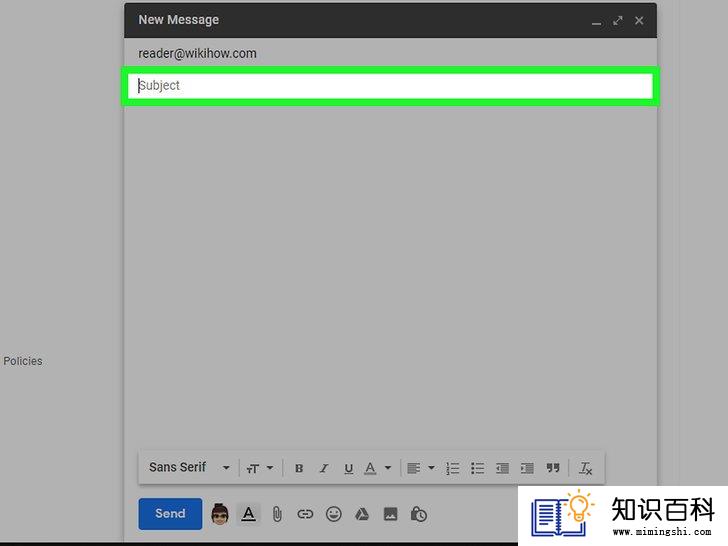Toggle italic formatting
The height and width of the screenshot is (546, 728).
pyautogui.click(x=324, y=468)
